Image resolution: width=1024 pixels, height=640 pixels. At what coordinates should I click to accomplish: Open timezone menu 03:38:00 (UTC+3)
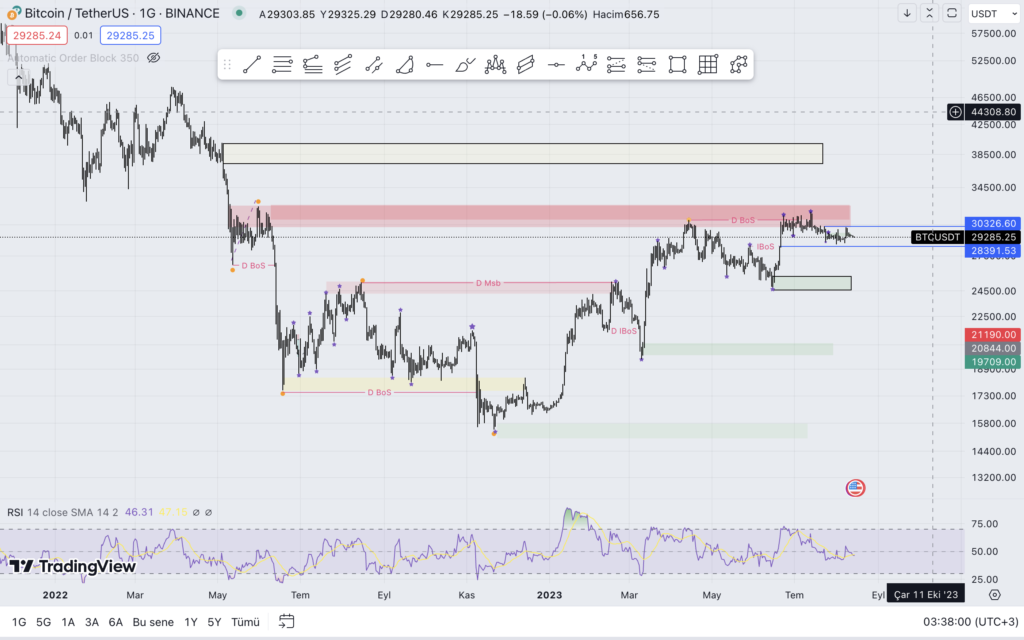[x=970, y=622]
